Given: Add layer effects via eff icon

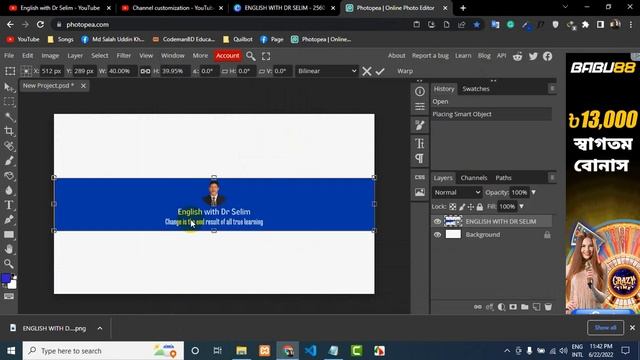Looking at the screenshot, I should tap(489, 307).
